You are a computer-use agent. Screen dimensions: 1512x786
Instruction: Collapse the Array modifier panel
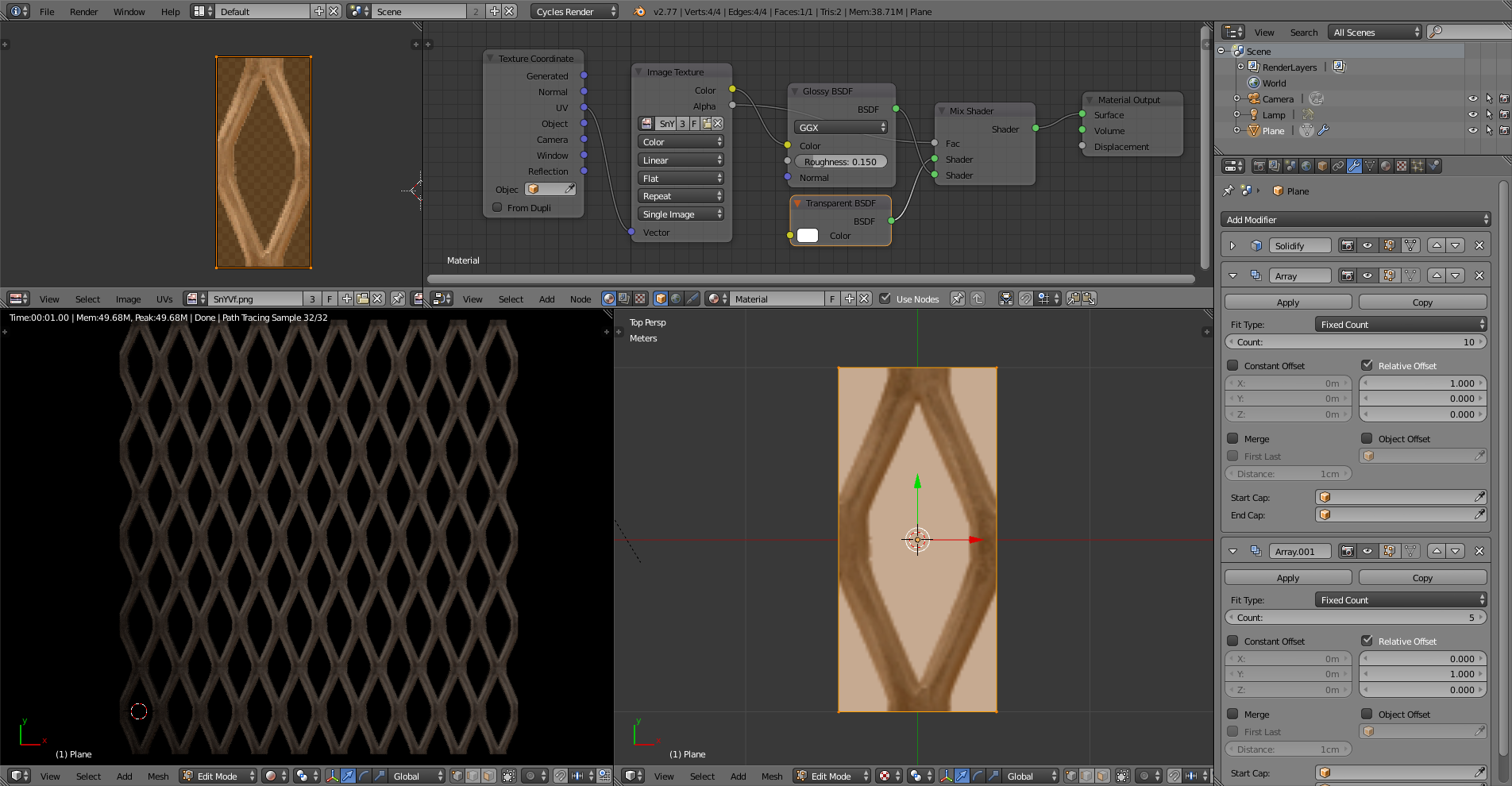(1232, 275)
